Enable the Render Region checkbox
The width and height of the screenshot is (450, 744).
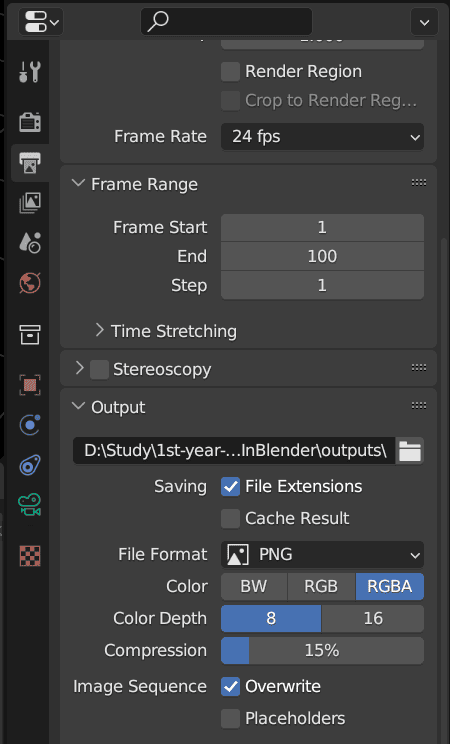tap(231, 72)
